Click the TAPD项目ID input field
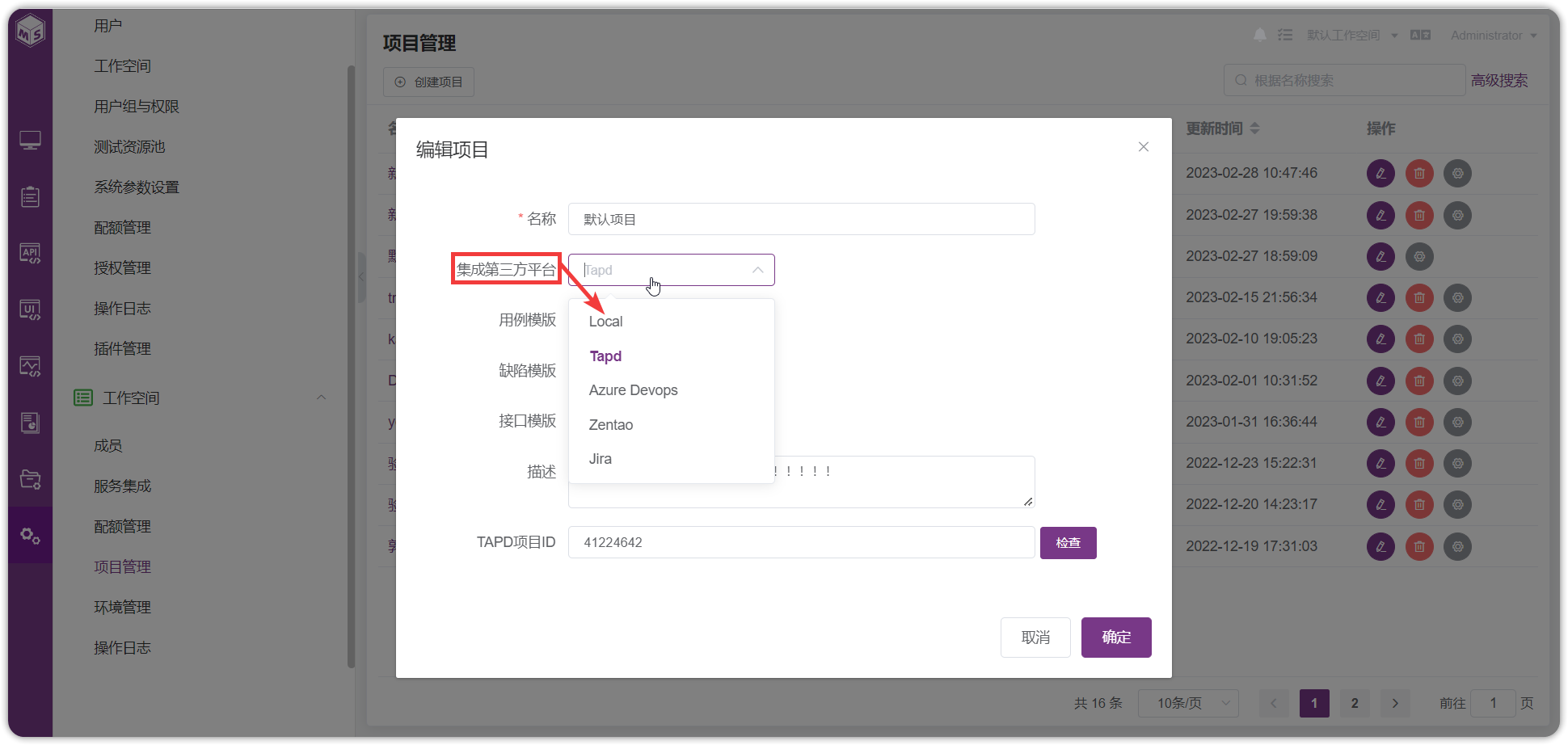The image size is (1568, 745). 801,542
